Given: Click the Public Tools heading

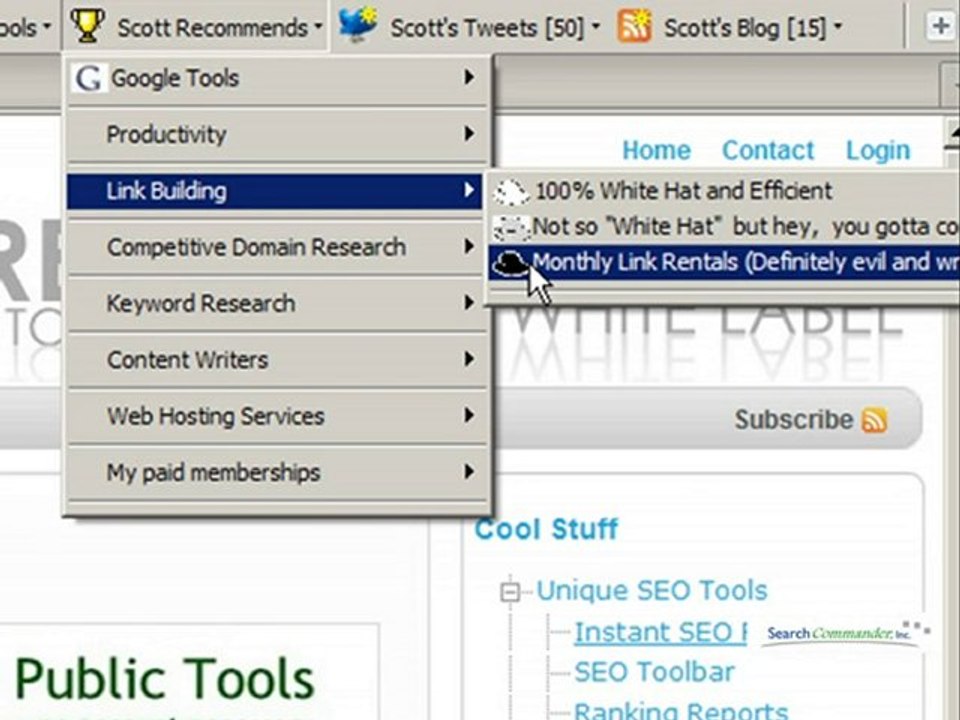Looking at the screenshot, I should [x=164, y=678].
